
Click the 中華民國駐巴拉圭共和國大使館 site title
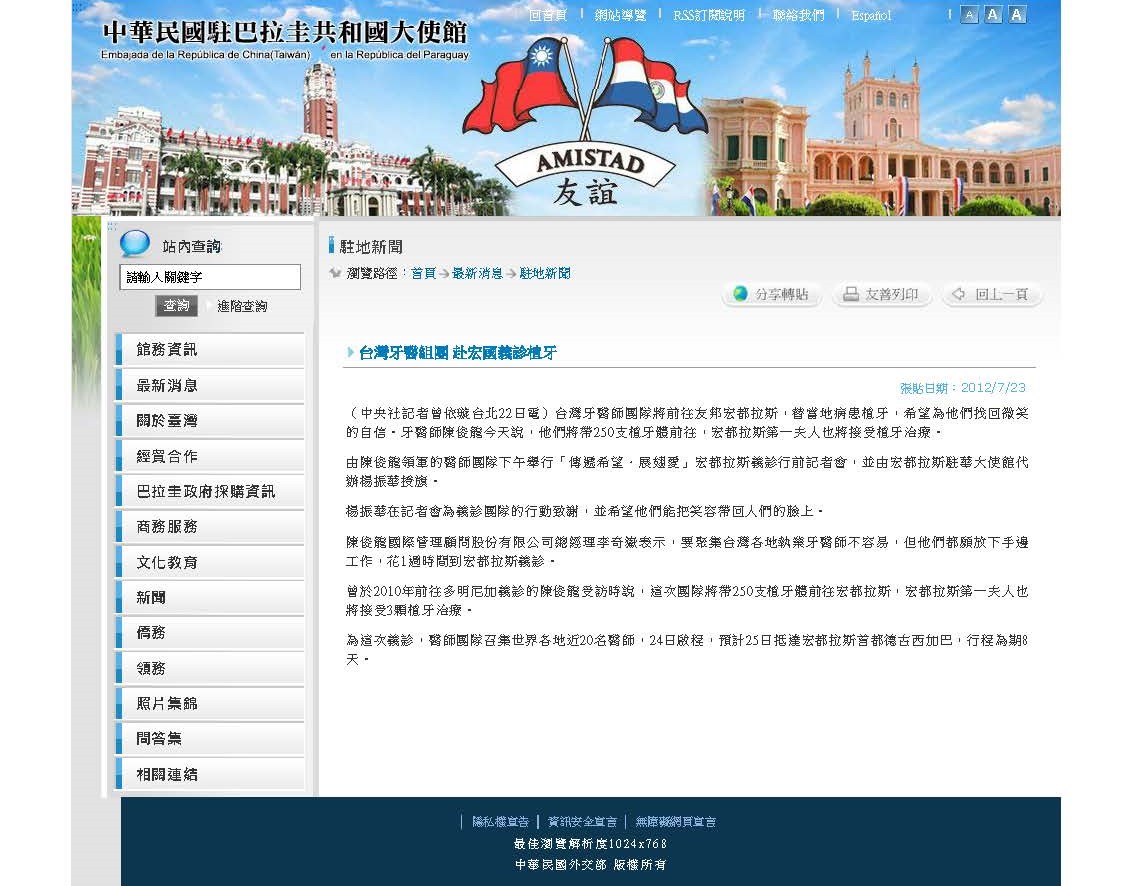285,33
